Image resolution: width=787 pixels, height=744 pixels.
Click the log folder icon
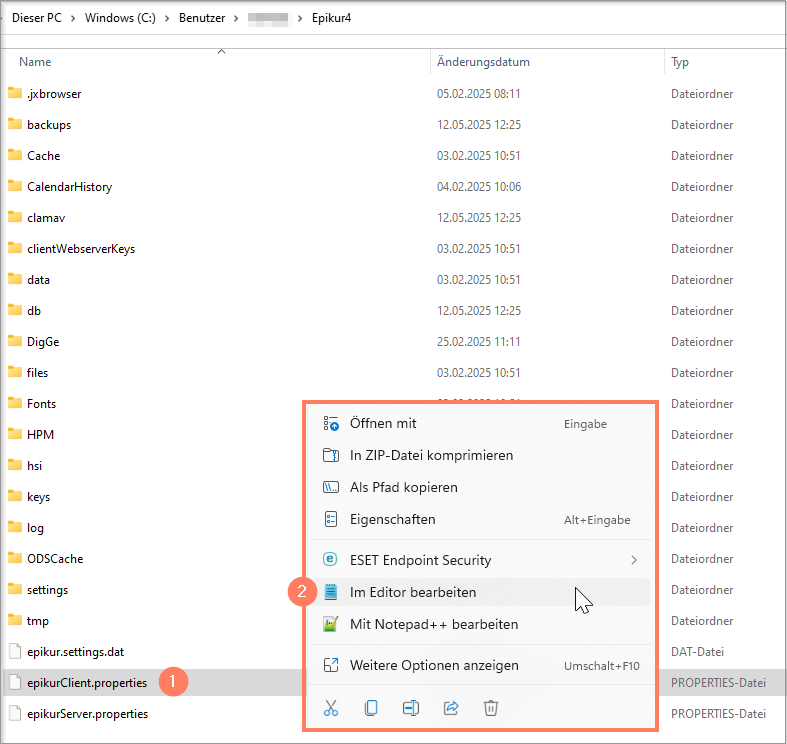pyautogui.click(x=15, y=527)
